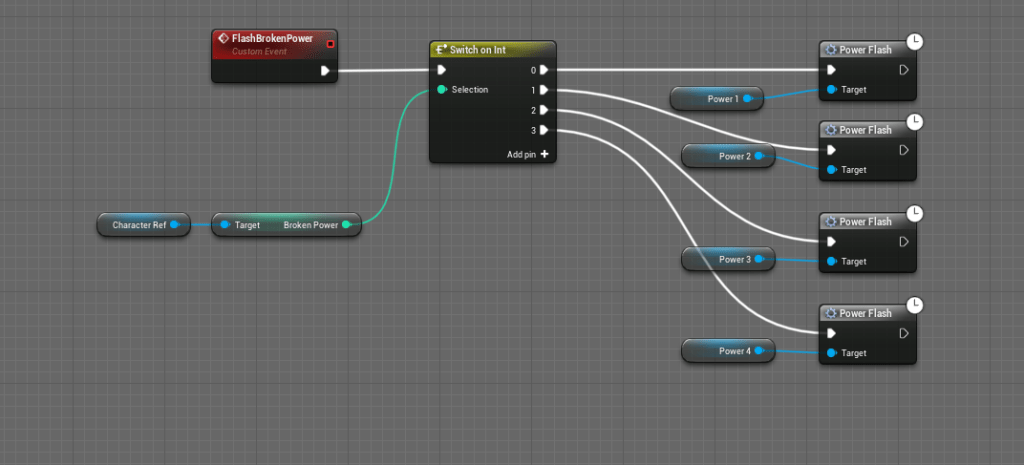Click the Character Ref blue output pin
The image size is (1024, 465).
click(x=175, y=225)
